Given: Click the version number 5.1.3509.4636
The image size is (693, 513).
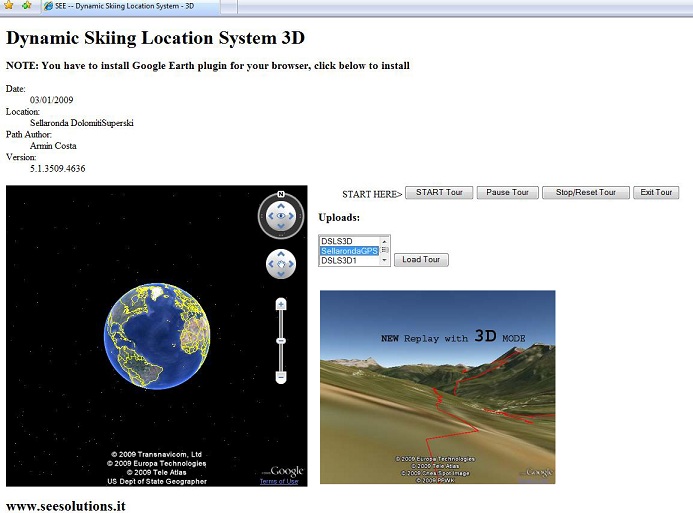Looking at the screenshot, I should [57, 168].
